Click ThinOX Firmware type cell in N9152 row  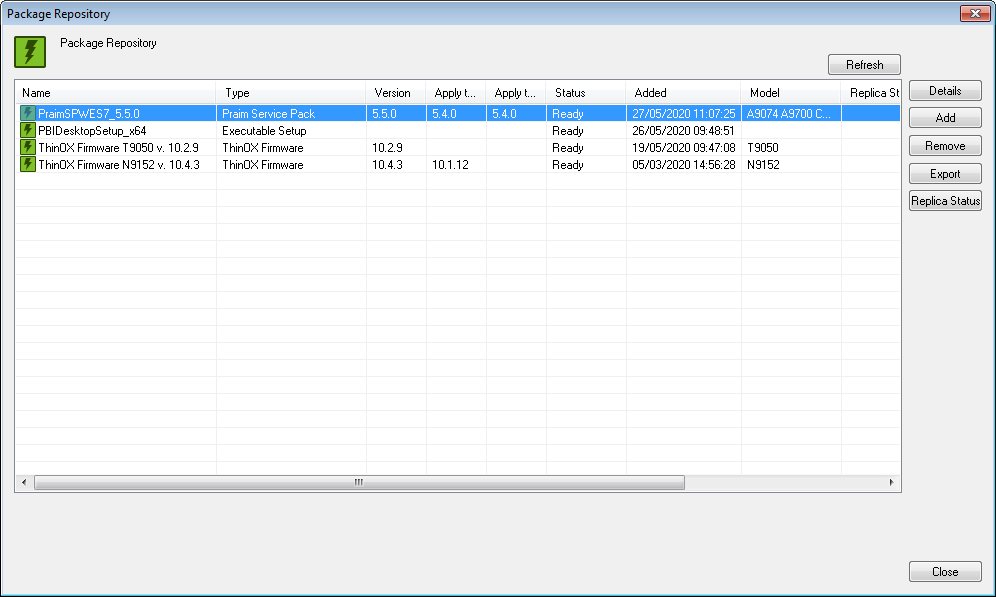tap(263, 165)
